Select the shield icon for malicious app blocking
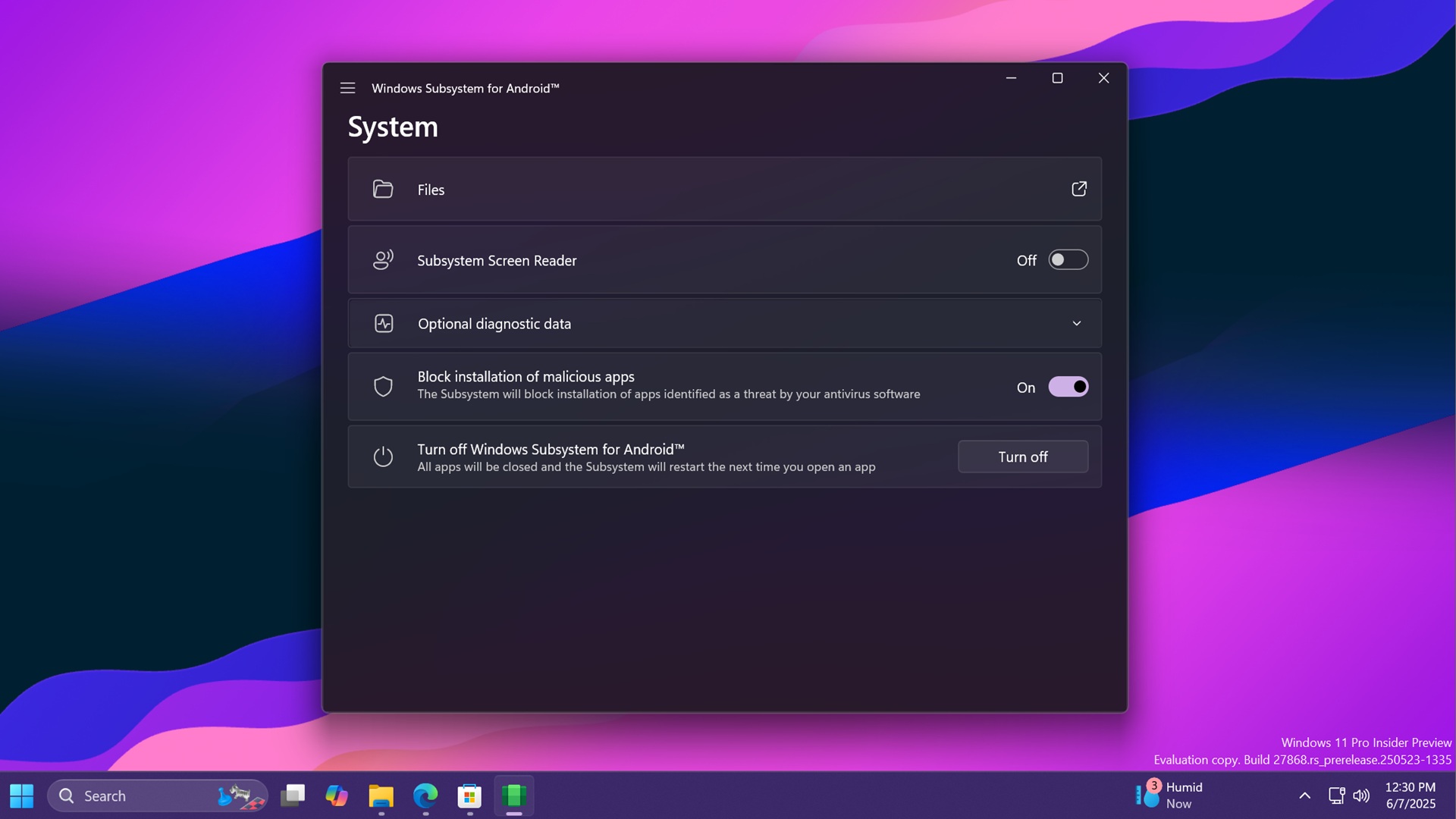1456x819 pixels. (384, 386)
